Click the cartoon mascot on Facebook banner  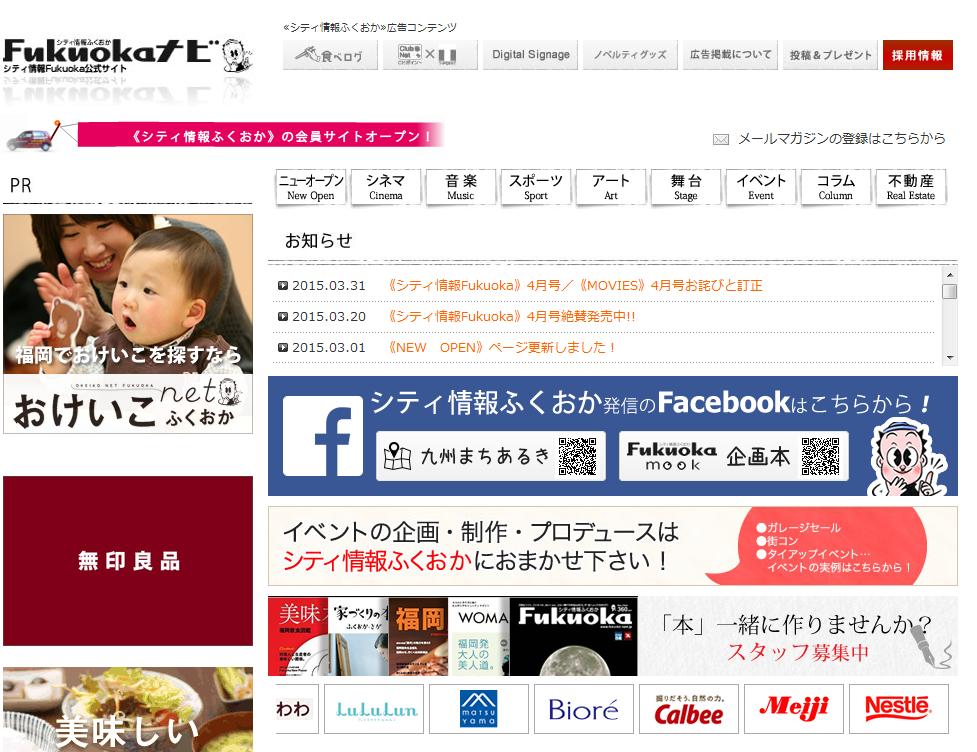tap(908, 458)
